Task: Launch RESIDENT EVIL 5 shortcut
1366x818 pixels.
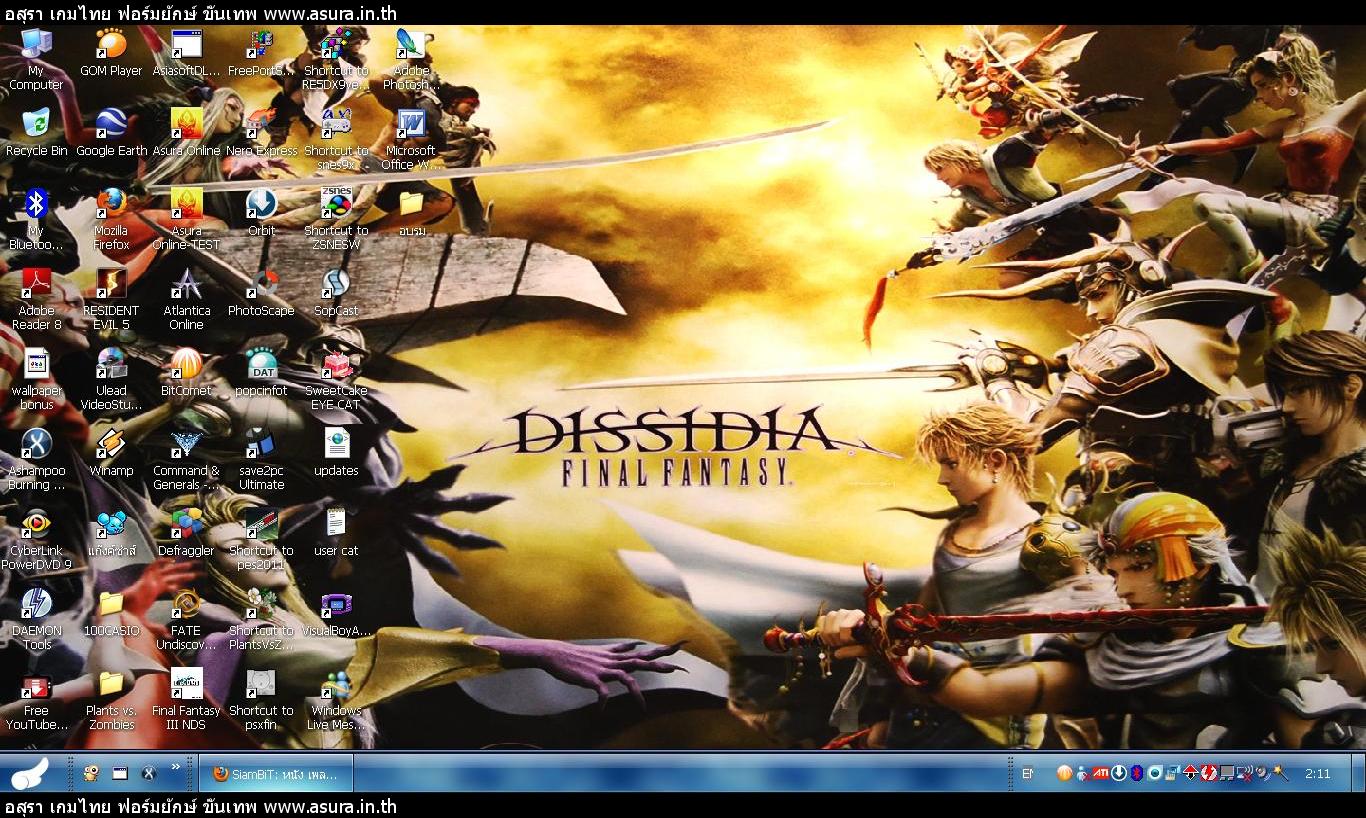Action: 111,300
